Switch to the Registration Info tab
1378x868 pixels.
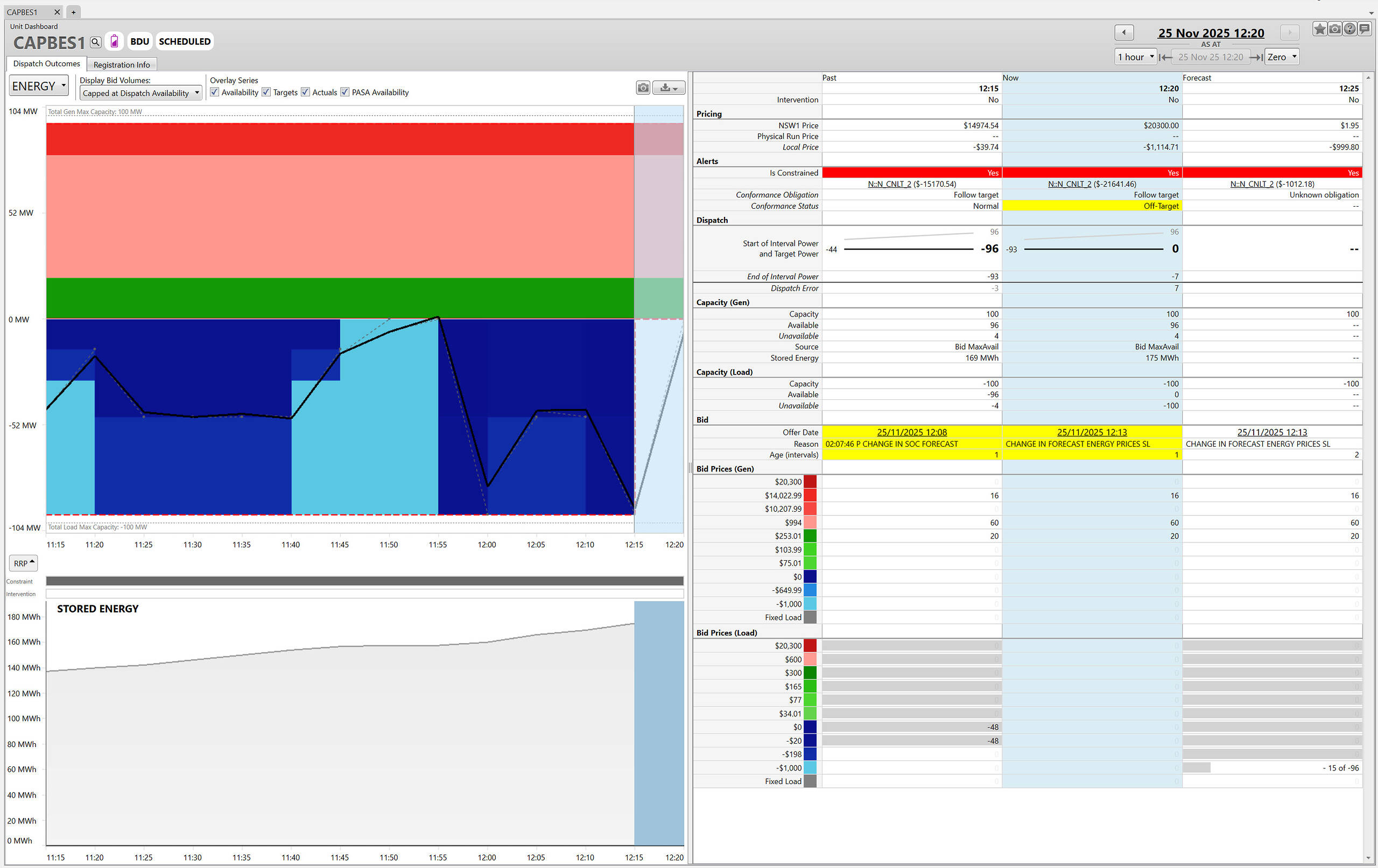click(121, 65)
